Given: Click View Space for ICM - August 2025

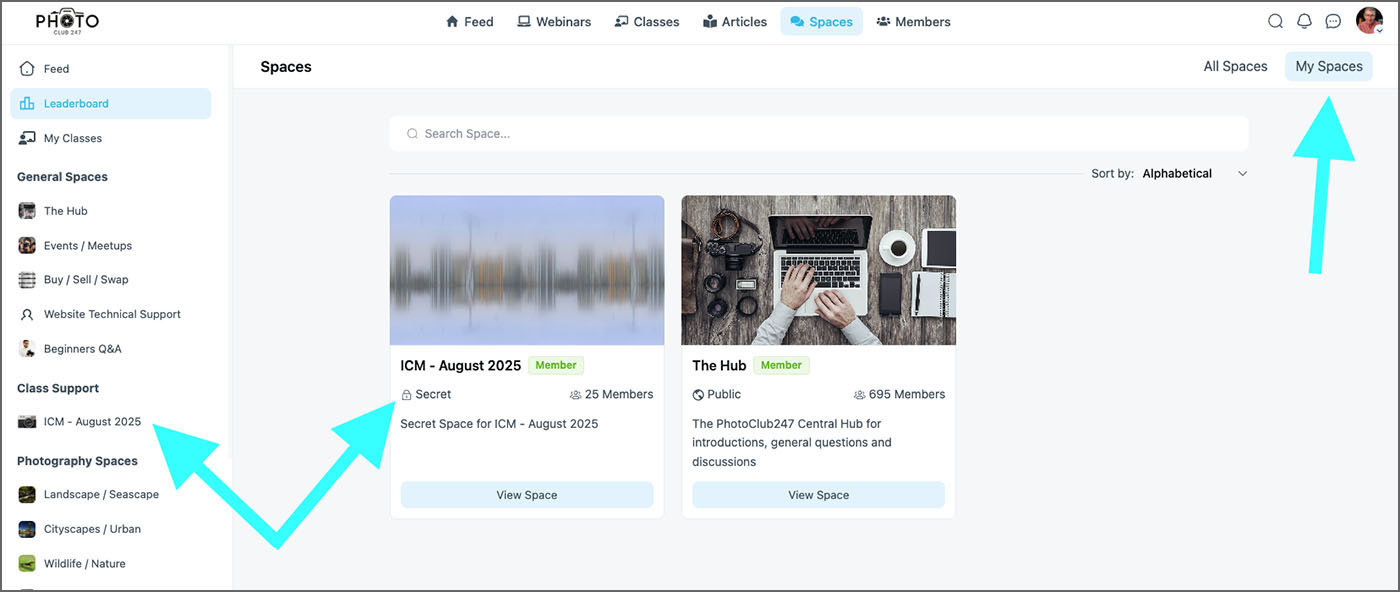Looking at the screenshot, I should (x=527, y=495).
